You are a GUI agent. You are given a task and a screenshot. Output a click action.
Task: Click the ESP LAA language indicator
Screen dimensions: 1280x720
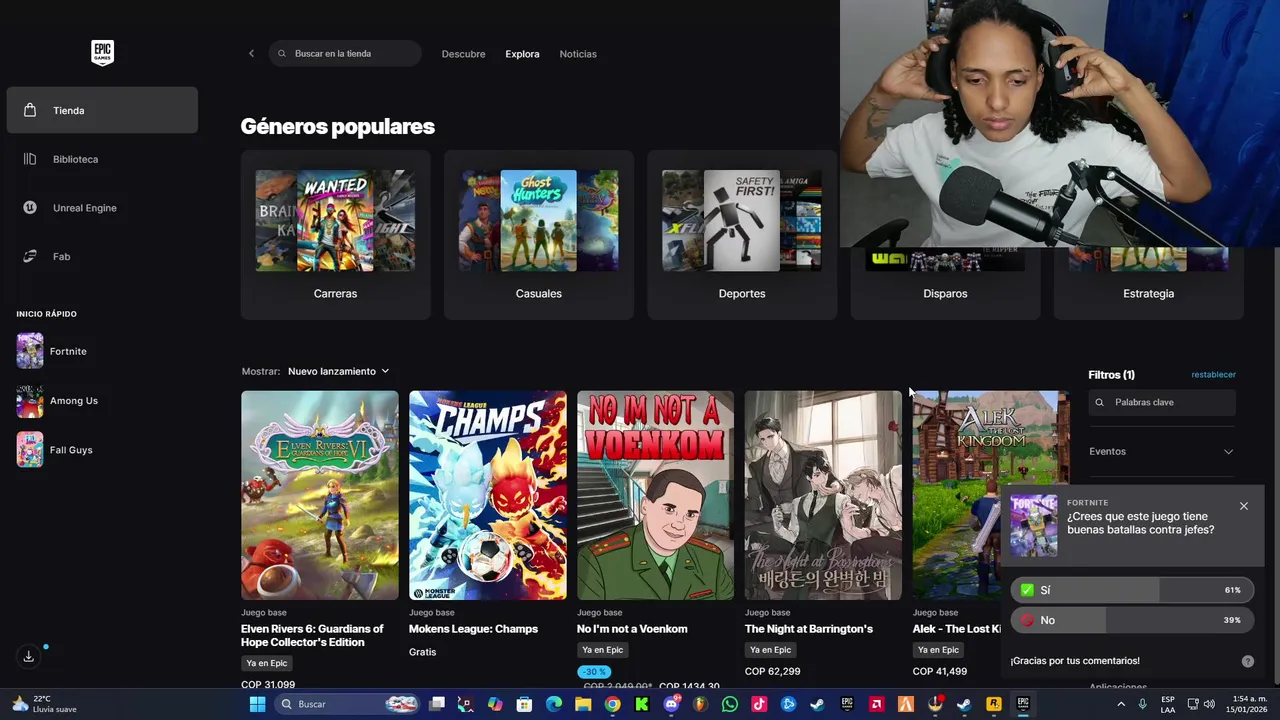[x=1168, y=704]
